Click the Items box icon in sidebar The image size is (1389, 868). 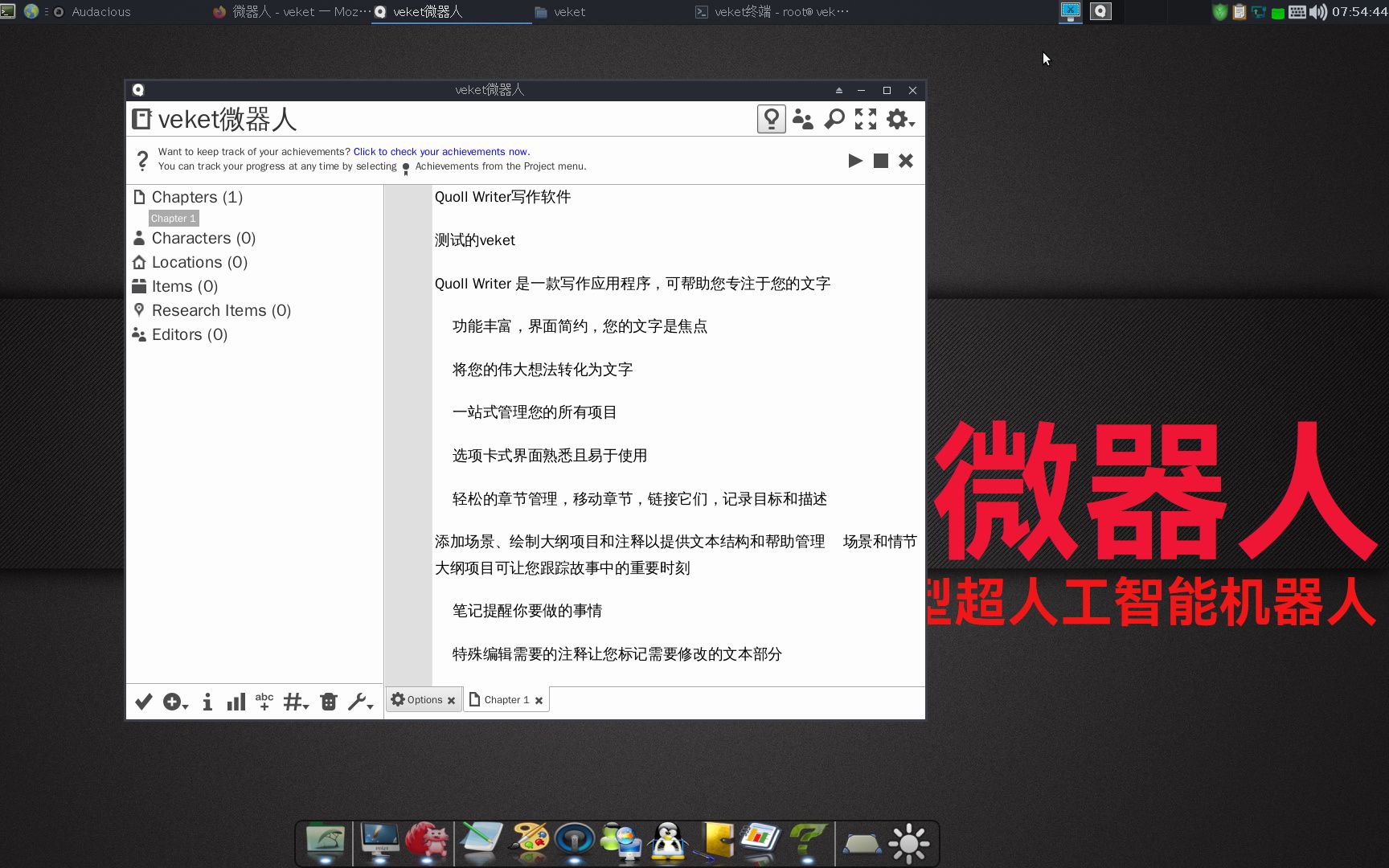139,286
